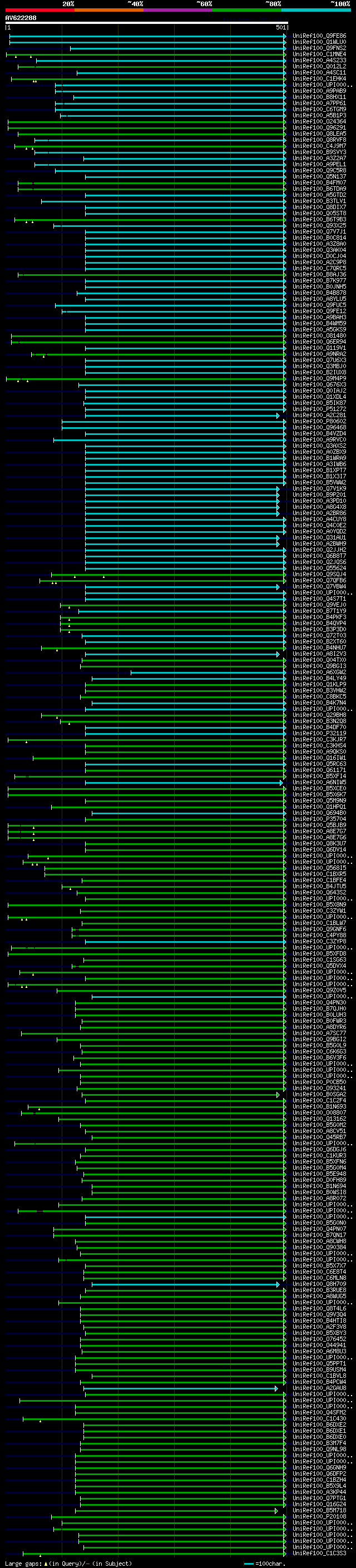Screen dimensions: 356x1568
Task: Select the UniRef100_C3ZYP8 label
Action: [x=319, y=941]
